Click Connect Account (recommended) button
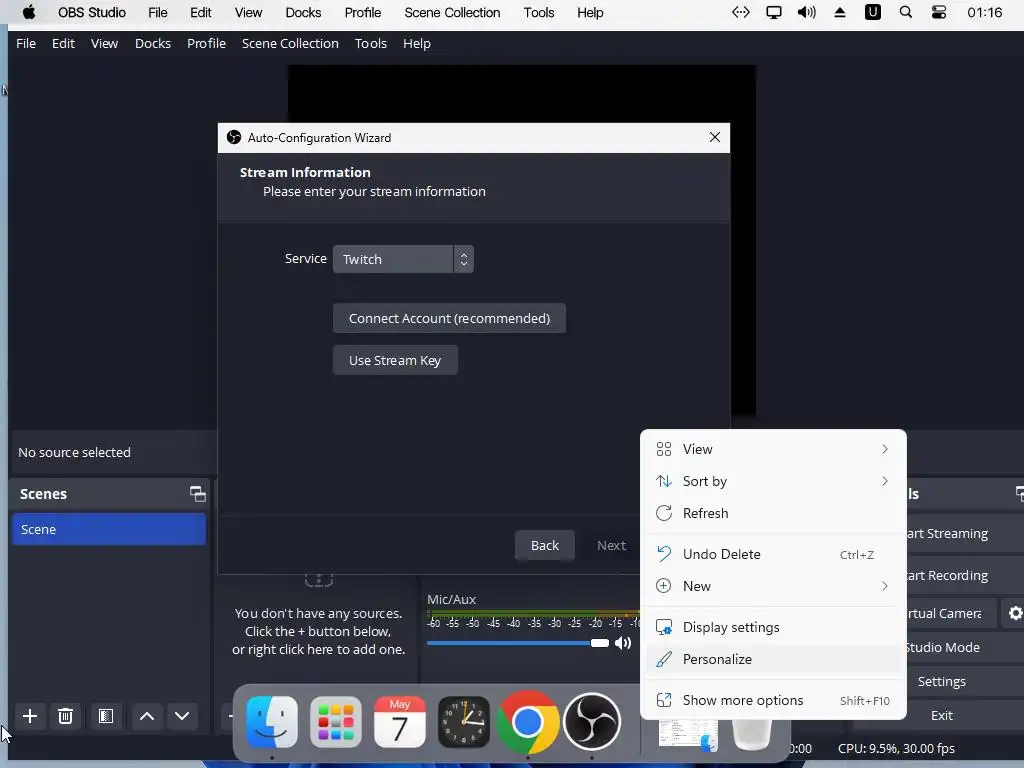Viewport: 1024px width, 768px height. pyautogui.click(x=449, y=318)
